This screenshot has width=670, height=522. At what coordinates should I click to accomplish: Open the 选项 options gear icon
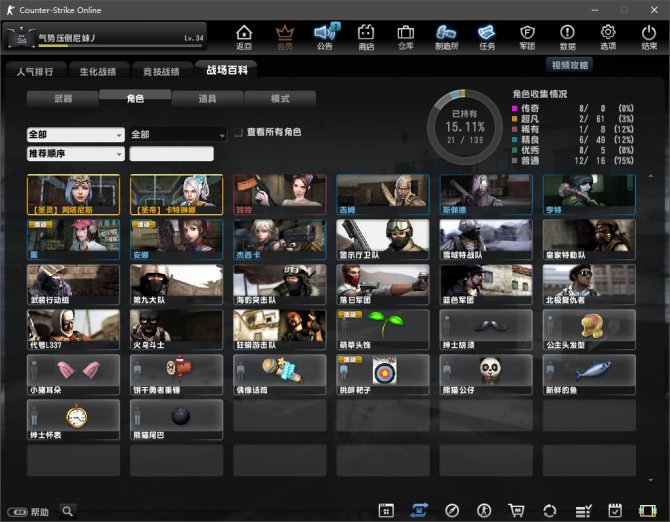pos(608,37)
